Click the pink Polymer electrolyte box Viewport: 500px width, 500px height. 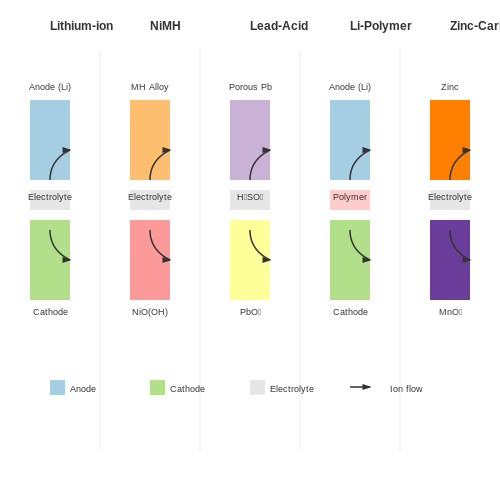click(350, 200)
